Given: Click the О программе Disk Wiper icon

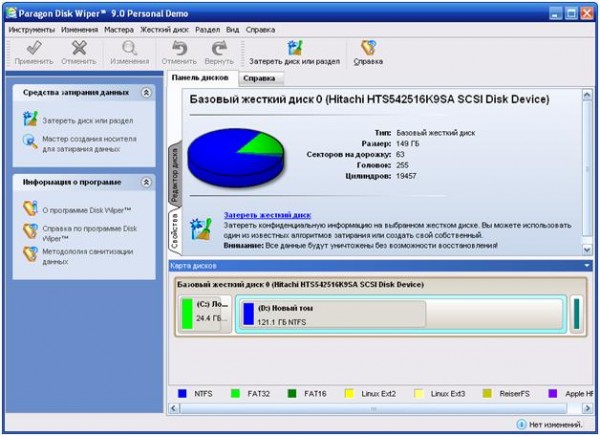Looking at the screenshot, I should tap(30, 209).
